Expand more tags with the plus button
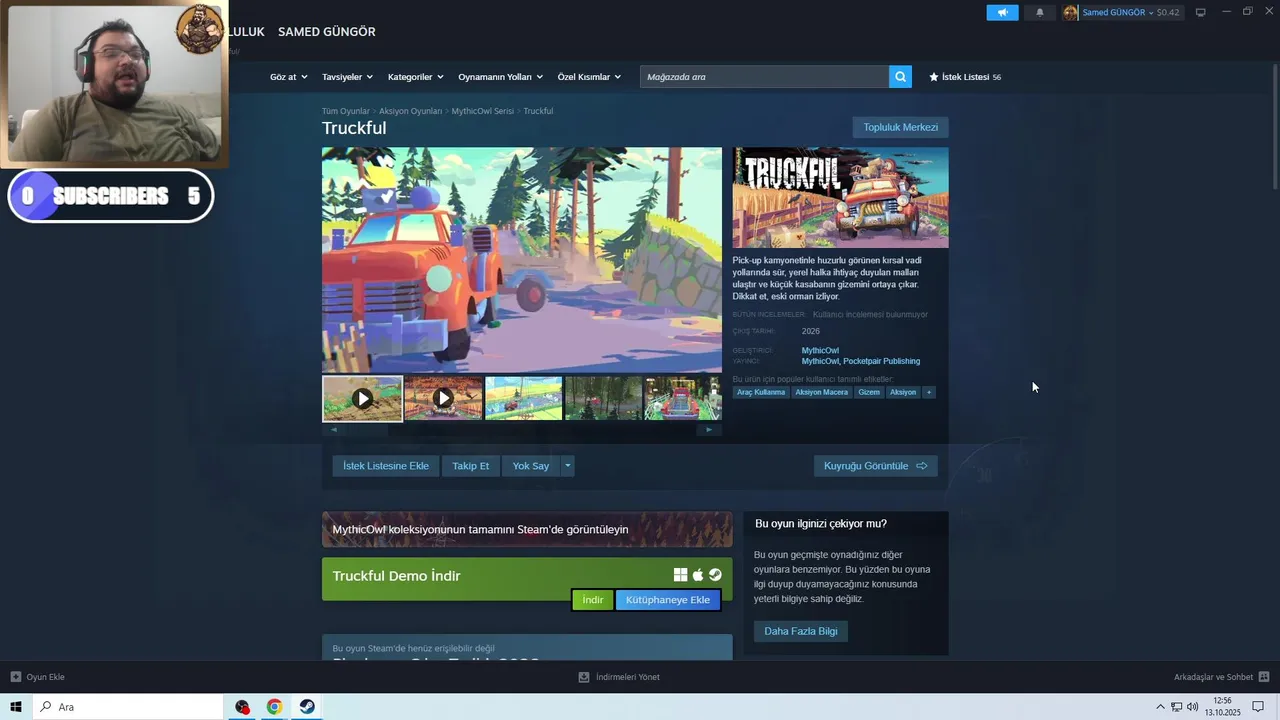The height and width of the screenshot is (720, 1280). tap(929, 392)
